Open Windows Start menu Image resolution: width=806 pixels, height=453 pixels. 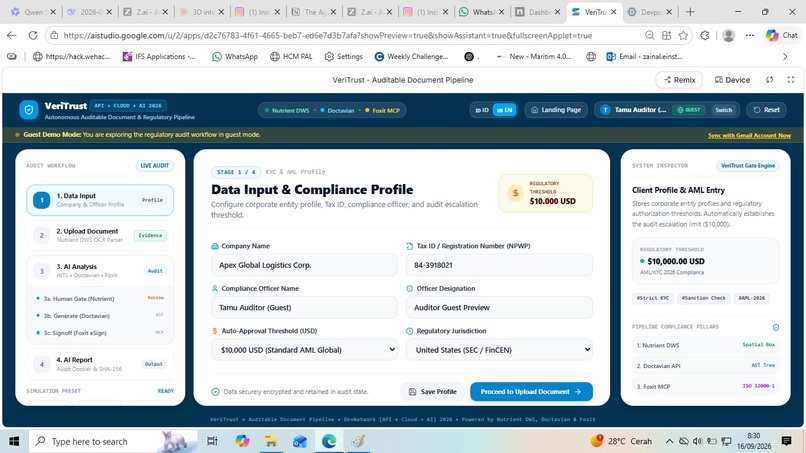tap(14, 441)
